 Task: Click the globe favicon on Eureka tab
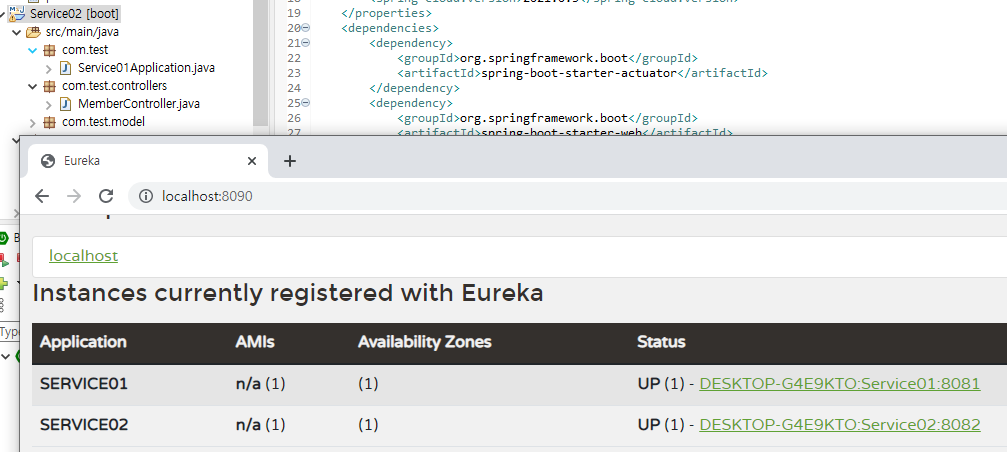pos(48,161)
